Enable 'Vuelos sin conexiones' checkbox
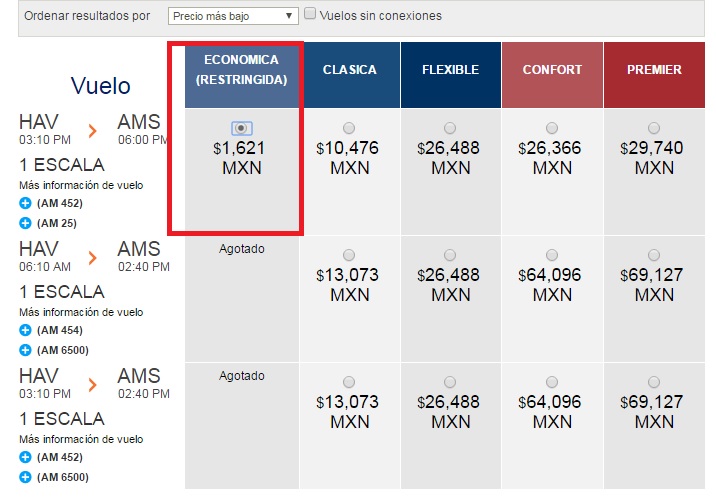 tap(310, 14)
